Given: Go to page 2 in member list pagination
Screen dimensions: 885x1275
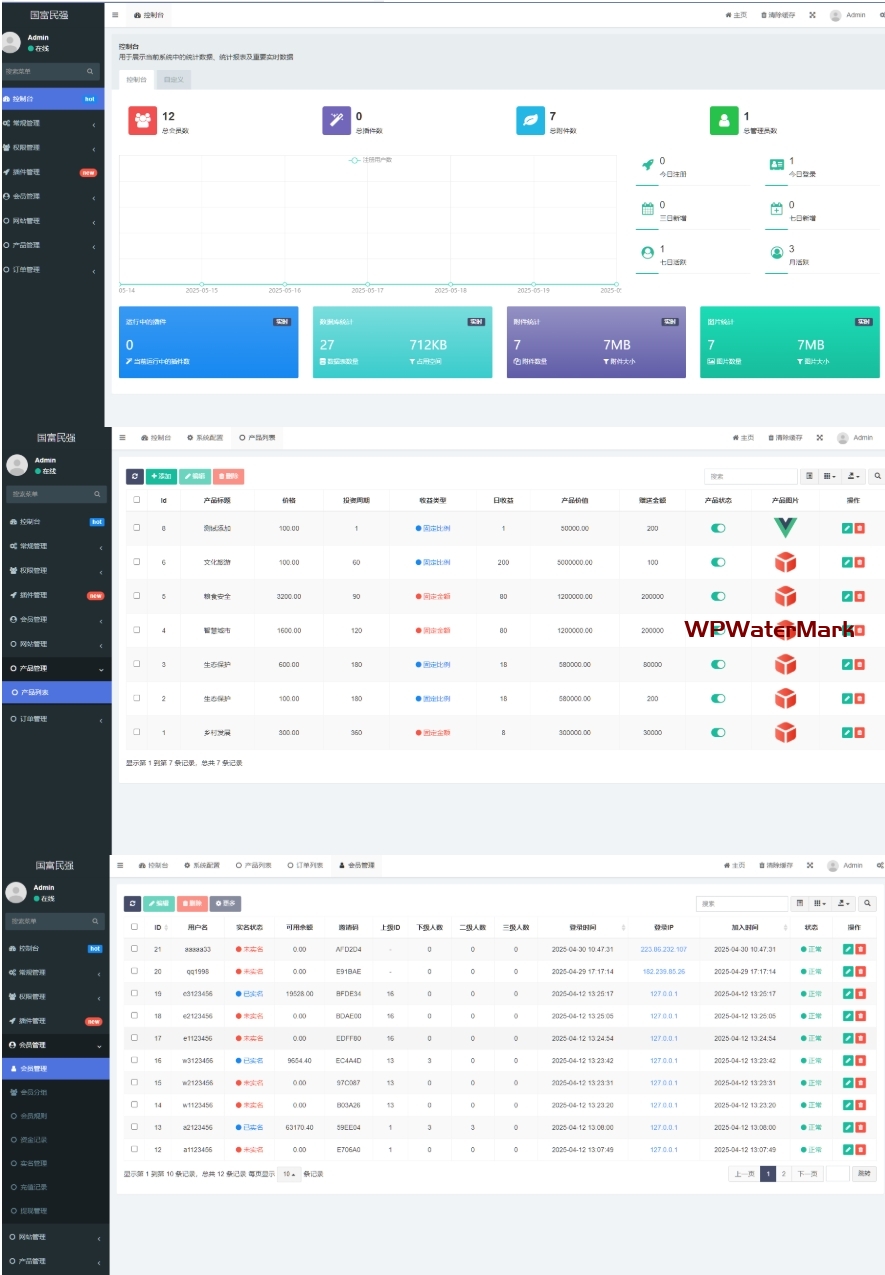Looking at the screenshot, I should tap(783, 1174).
